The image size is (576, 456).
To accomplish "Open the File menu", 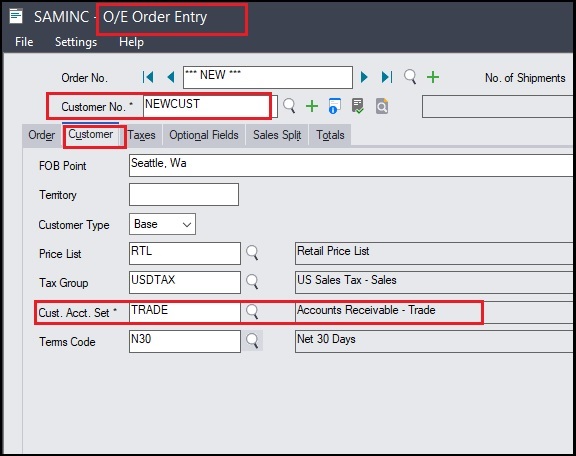I will (x=24, y=42).
